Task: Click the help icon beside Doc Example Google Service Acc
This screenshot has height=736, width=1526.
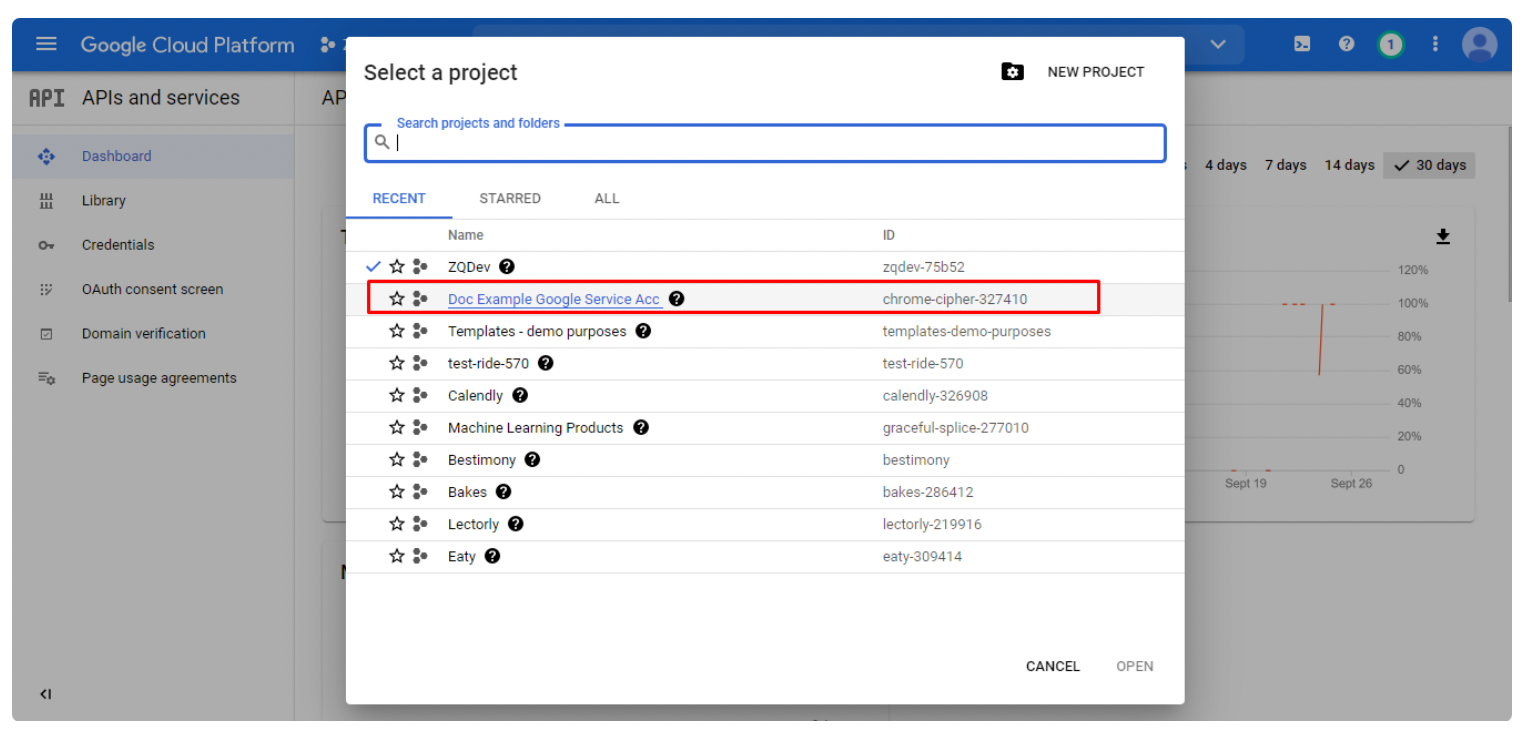Action: (677, 299)
